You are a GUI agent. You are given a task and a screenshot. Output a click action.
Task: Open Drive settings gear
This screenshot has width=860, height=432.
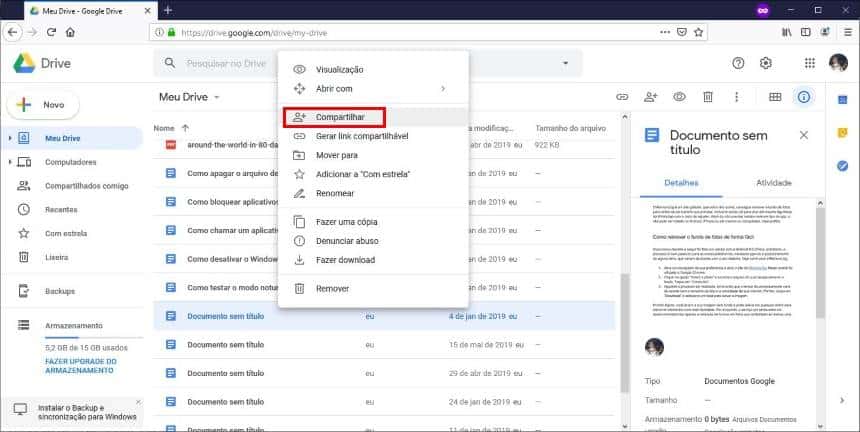766,63
